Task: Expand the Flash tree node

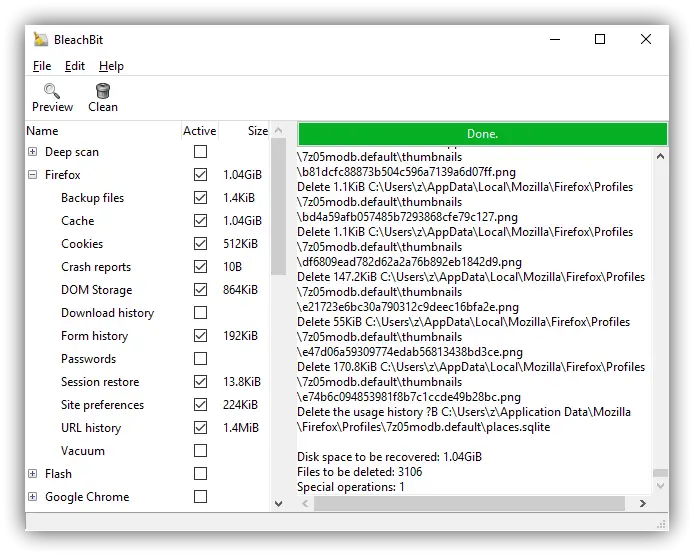Action: [x=32, y=474]
